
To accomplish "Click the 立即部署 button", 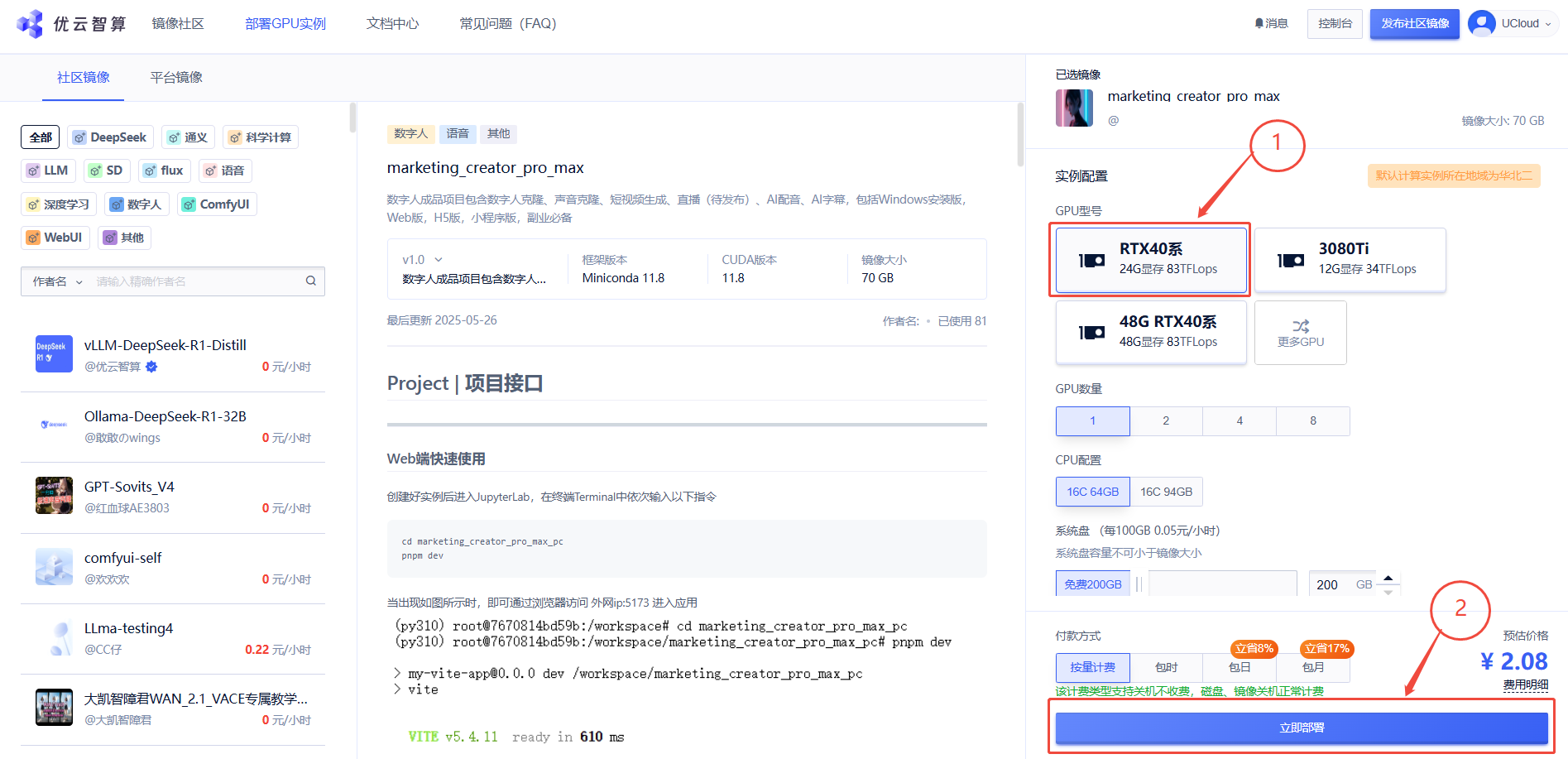I will pyautogui.click(x=1302, y=728).
